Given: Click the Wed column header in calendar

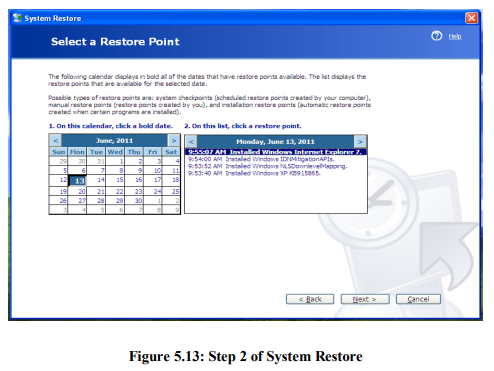Looking at the screenshot, I should coord(115,152).
